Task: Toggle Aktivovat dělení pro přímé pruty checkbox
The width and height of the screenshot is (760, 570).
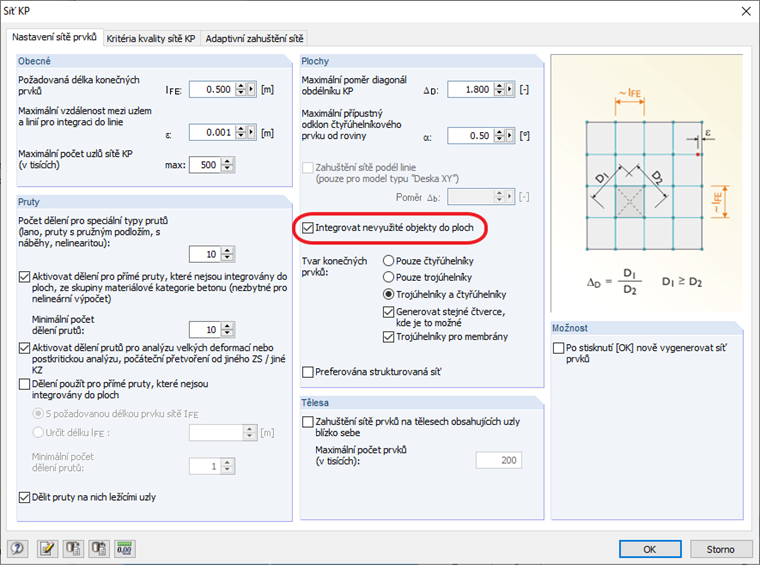Action: [24, 277]
